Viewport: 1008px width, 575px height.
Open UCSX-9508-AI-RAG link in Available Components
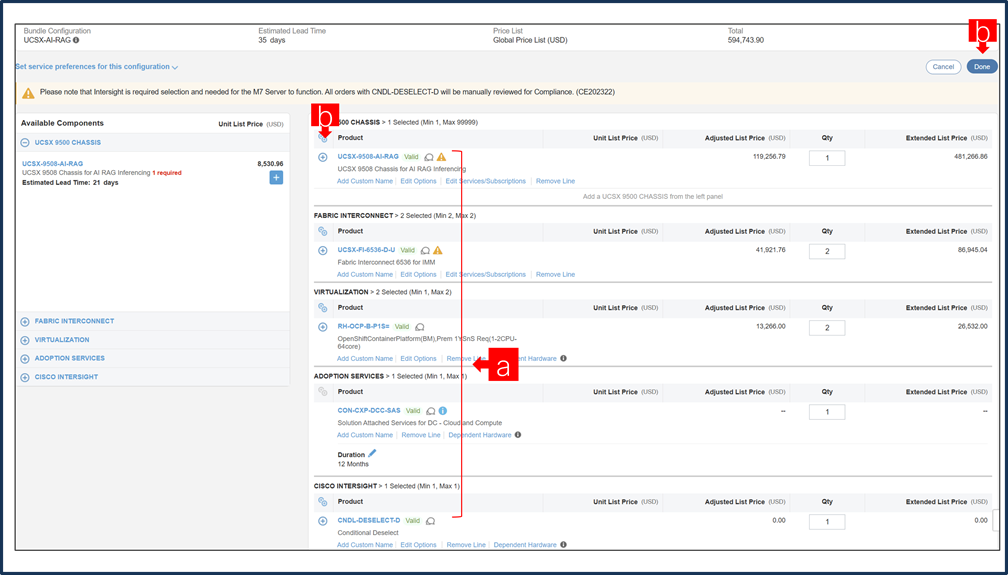(53, 164)
